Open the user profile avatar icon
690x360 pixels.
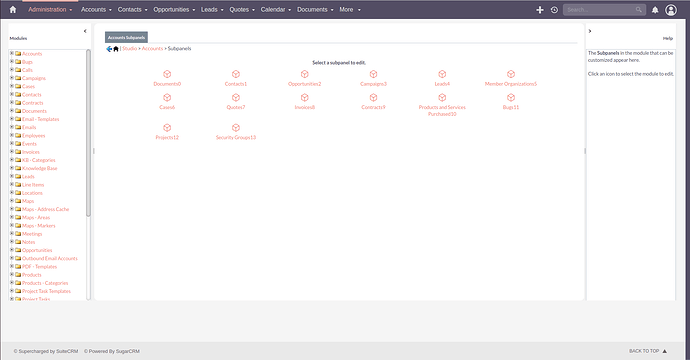point(671,10)
